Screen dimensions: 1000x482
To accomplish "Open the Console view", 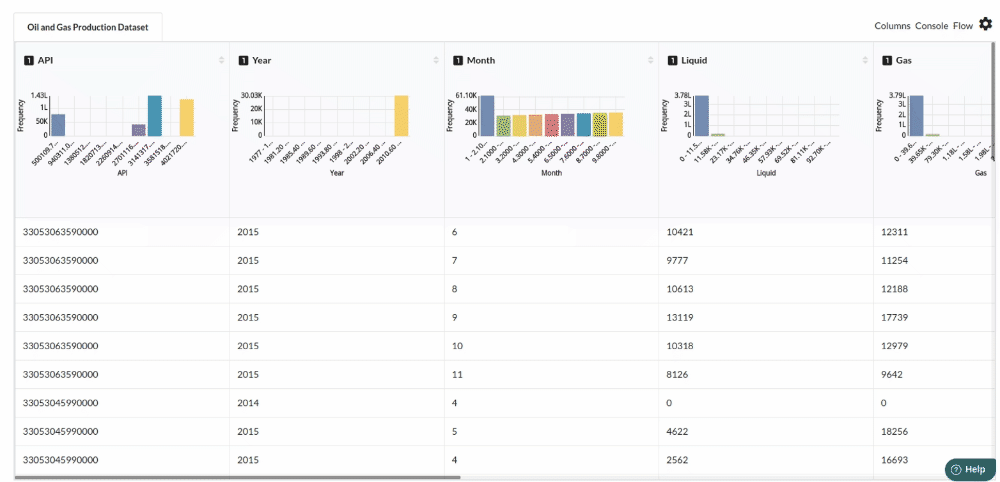I will [931, 26].
